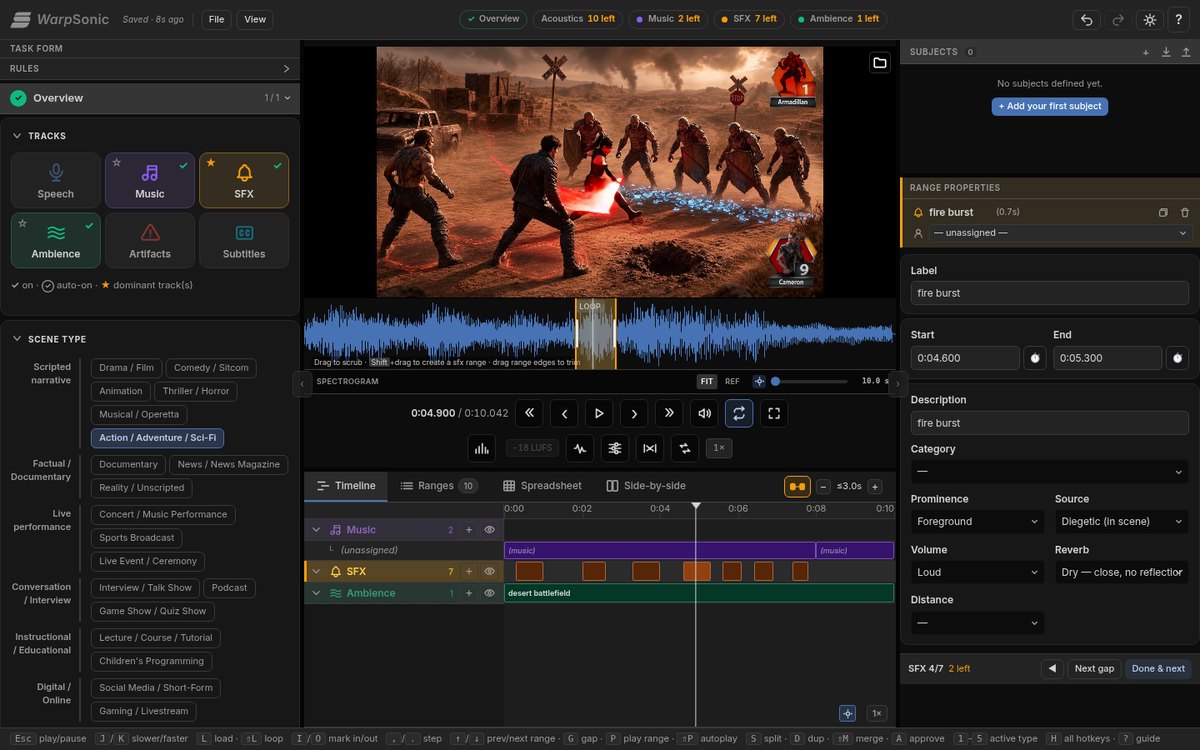Switch to the Ranges tab
This screenshot has height=750, width=1200.
point(438,486)
